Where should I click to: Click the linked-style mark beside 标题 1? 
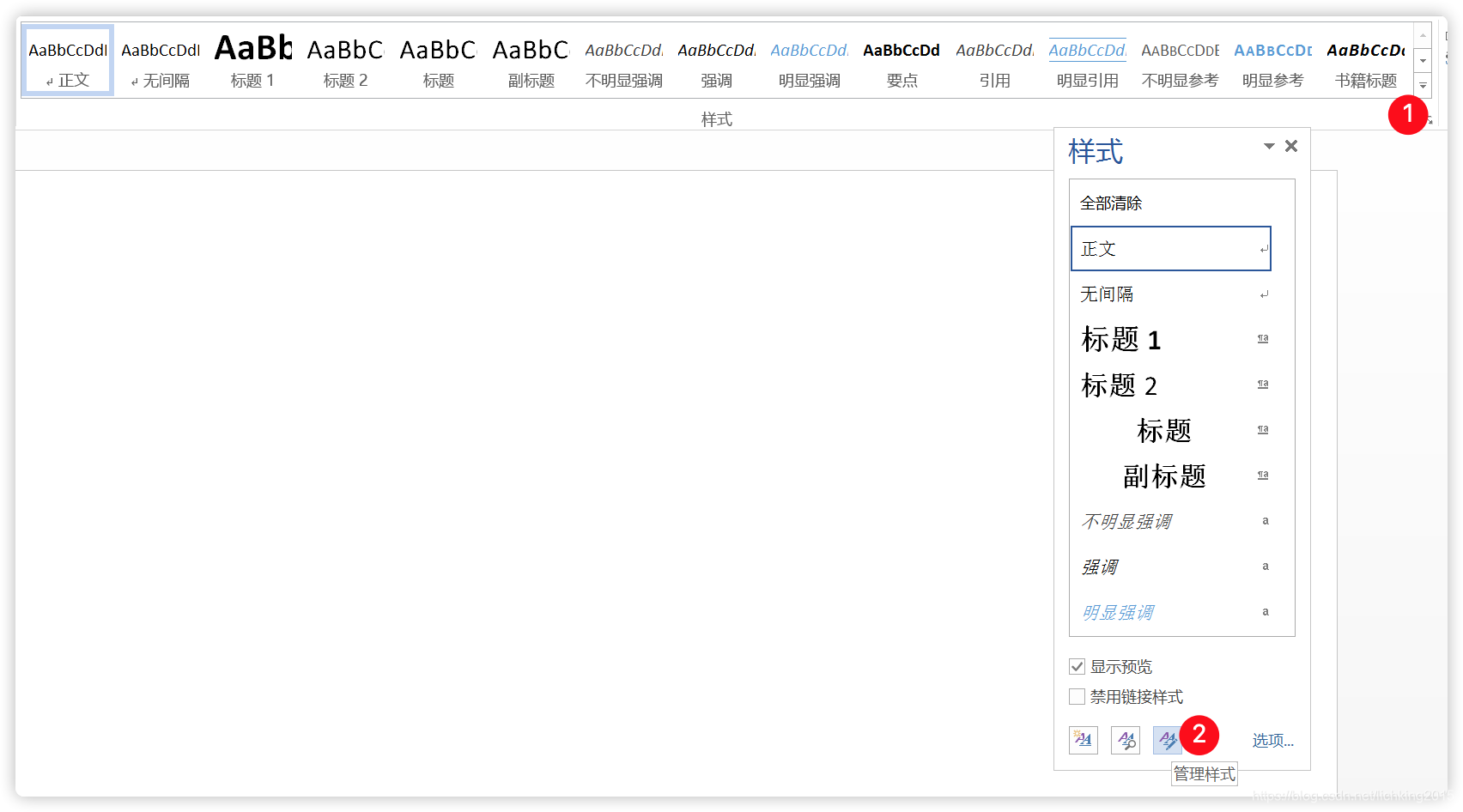click(1263, 339)
